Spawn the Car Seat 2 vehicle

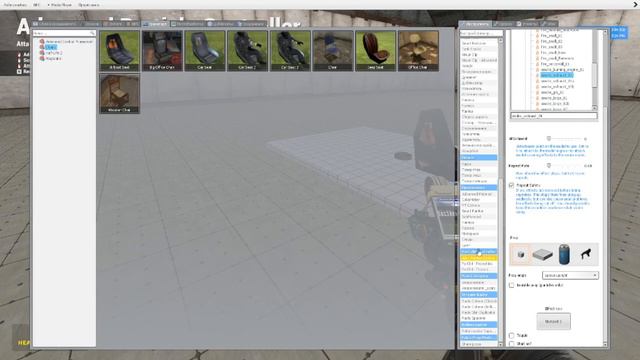point(247,51)
